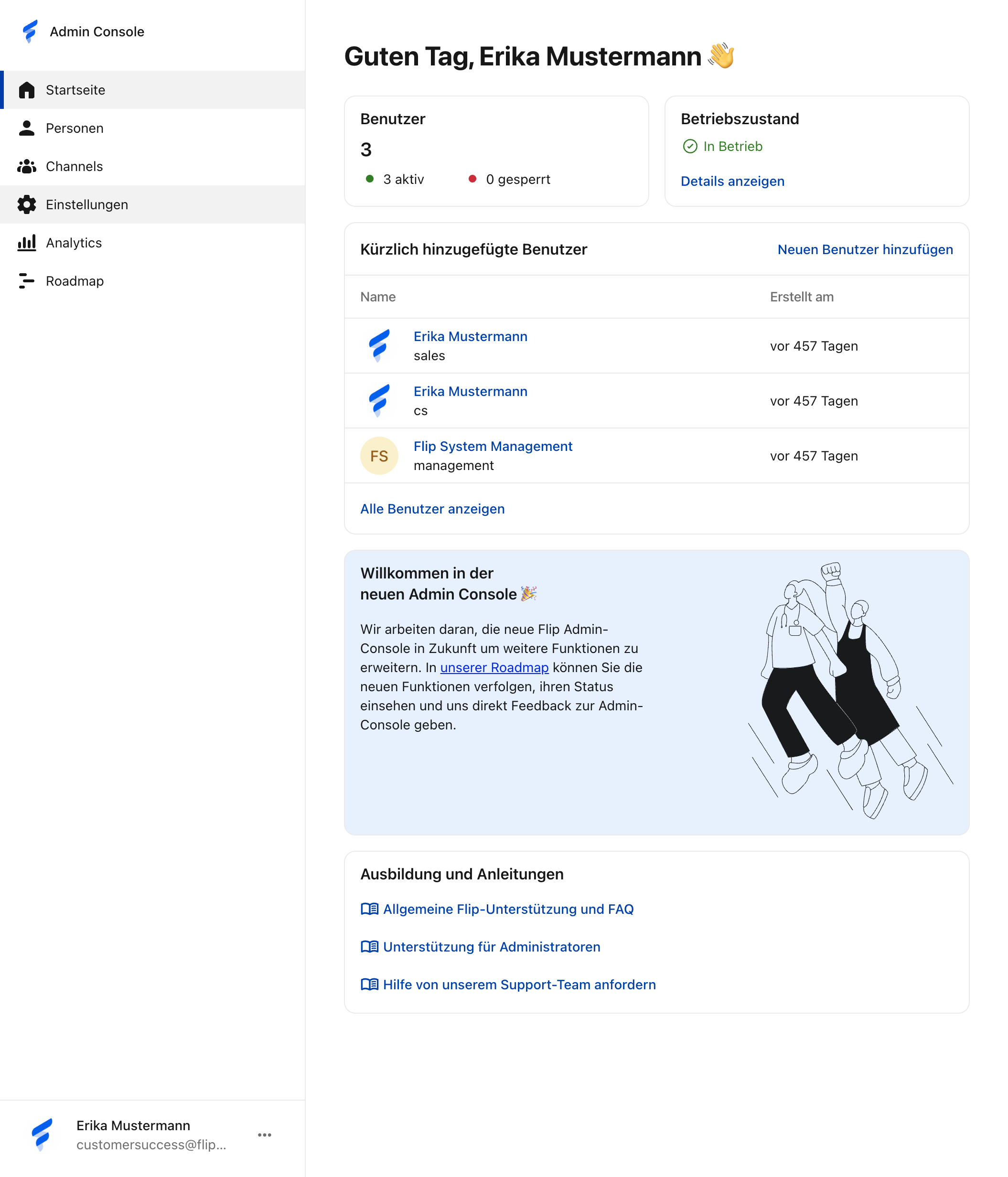The width and height of the screenshot is (1008, 1177).
Task: Click book icon beside Hilfe von unserem Support-Team
Action: click(369, 984)
